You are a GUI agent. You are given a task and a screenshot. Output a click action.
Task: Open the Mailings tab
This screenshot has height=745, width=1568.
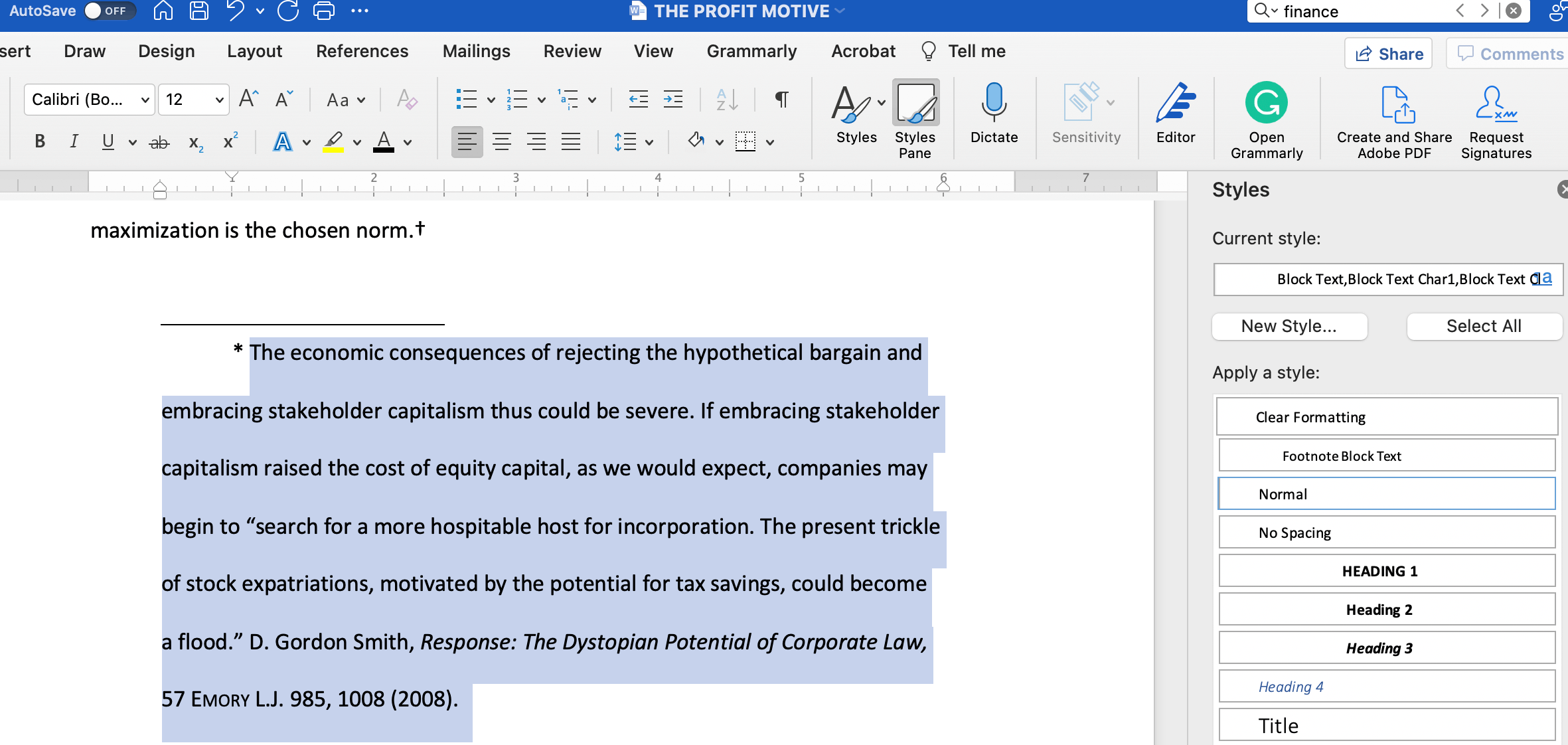[x=476, y=51]
